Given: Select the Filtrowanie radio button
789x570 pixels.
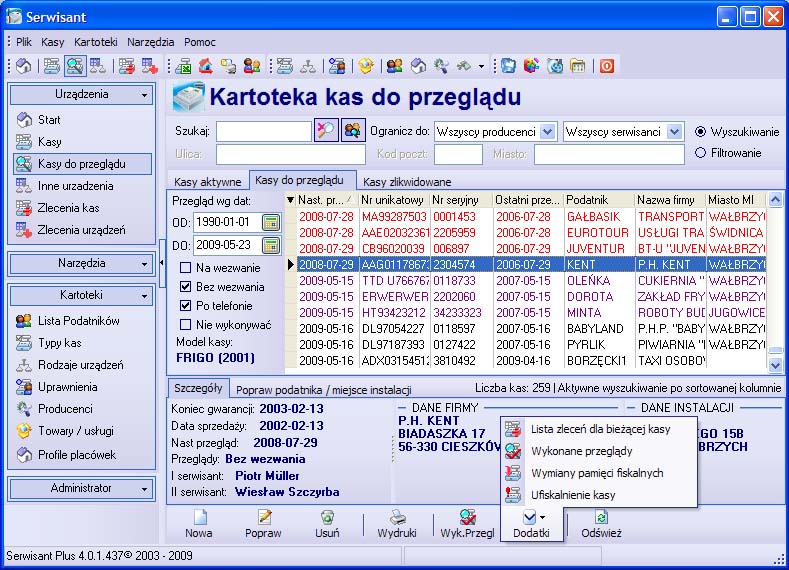Looking at the screenshot, I should [x=700, y=153].
